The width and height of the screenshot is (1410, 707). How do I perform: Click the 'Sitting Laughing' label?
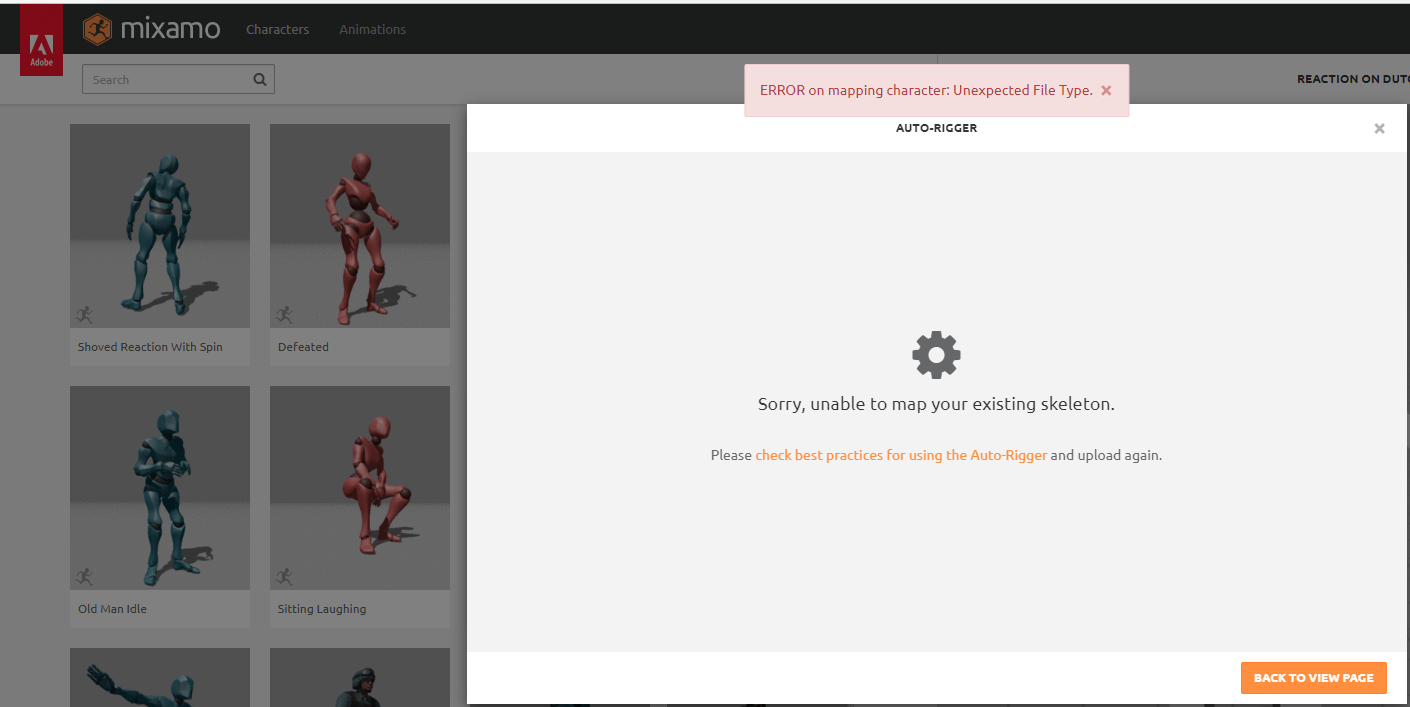click(322, 609)
